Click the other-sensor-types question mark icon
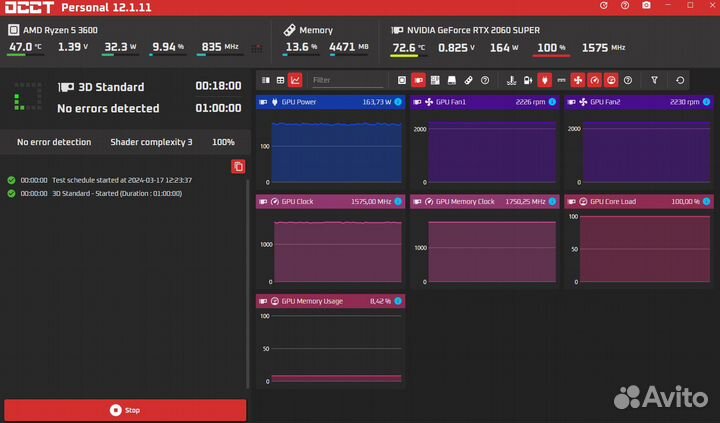Viewport: 720px width, 423px height. click(628, 80)
